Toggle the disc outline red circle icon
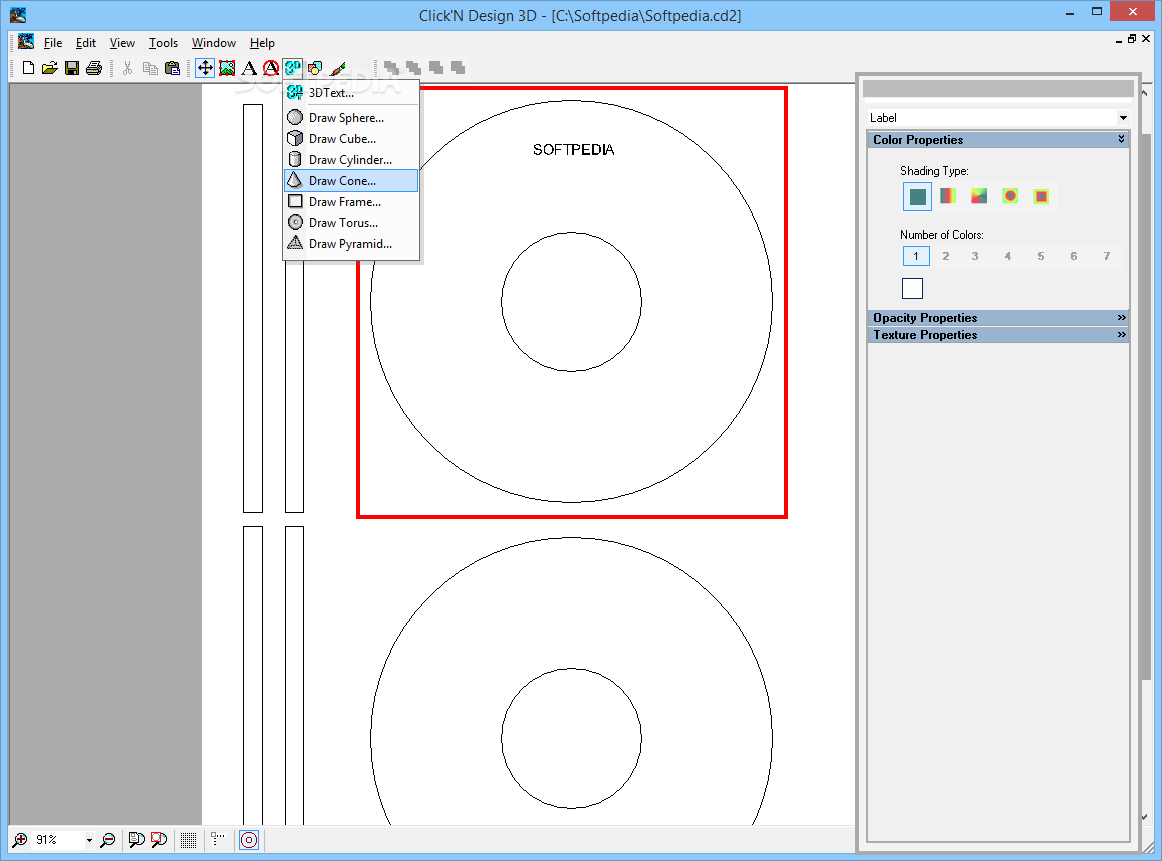Viewport: 1162px width, 861px height. point(249,840)
